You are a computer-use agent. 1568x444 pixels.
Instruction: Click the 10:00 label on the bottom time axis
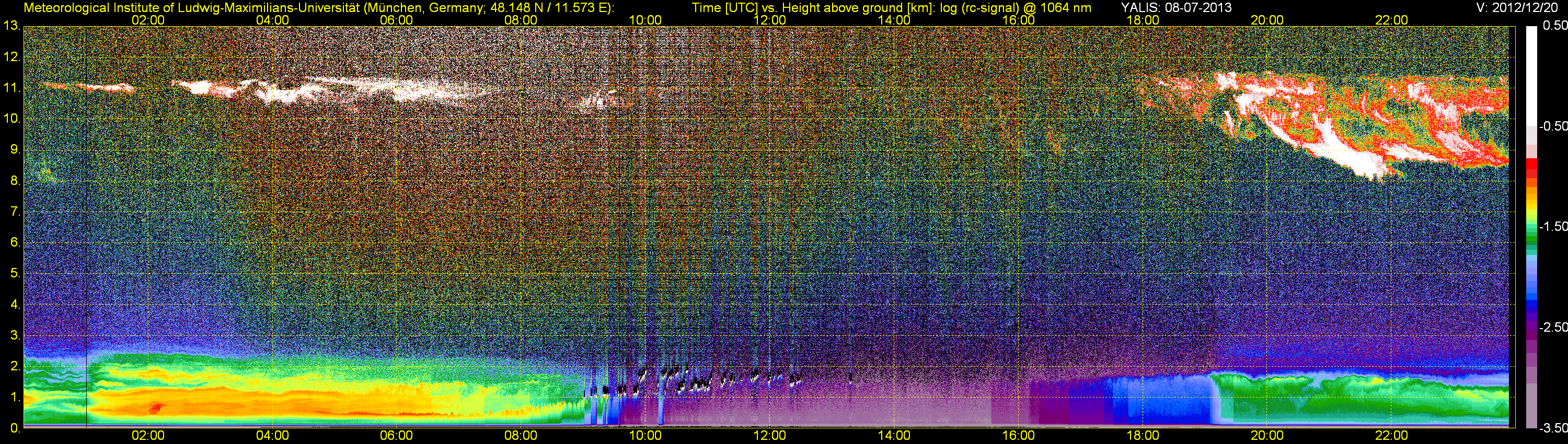point(645,436)
